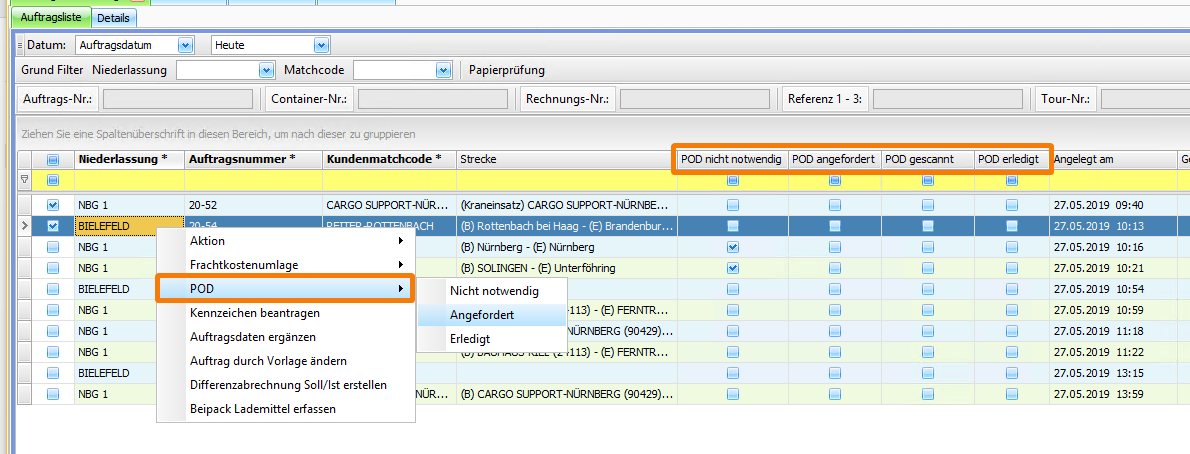Screen dimensions: 1190x454
Task: Click the funnel icon in the filter row
Action: [x=25, y=180]
